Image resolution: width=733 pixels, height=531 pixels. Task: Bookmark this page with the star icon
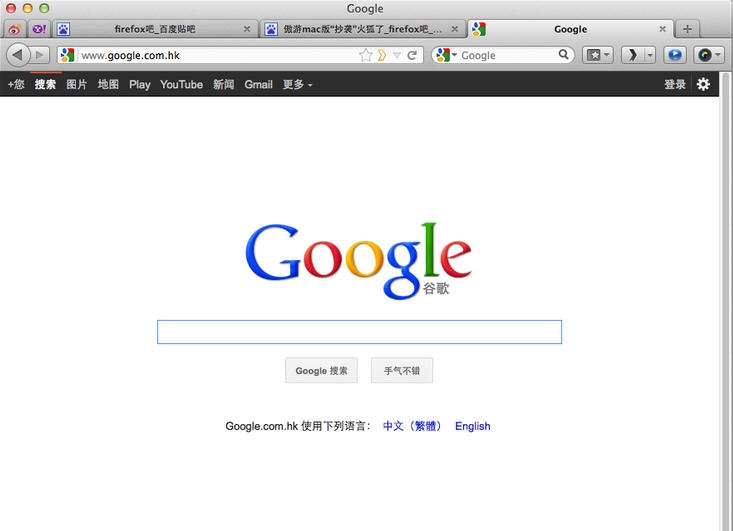click(366, 55)
